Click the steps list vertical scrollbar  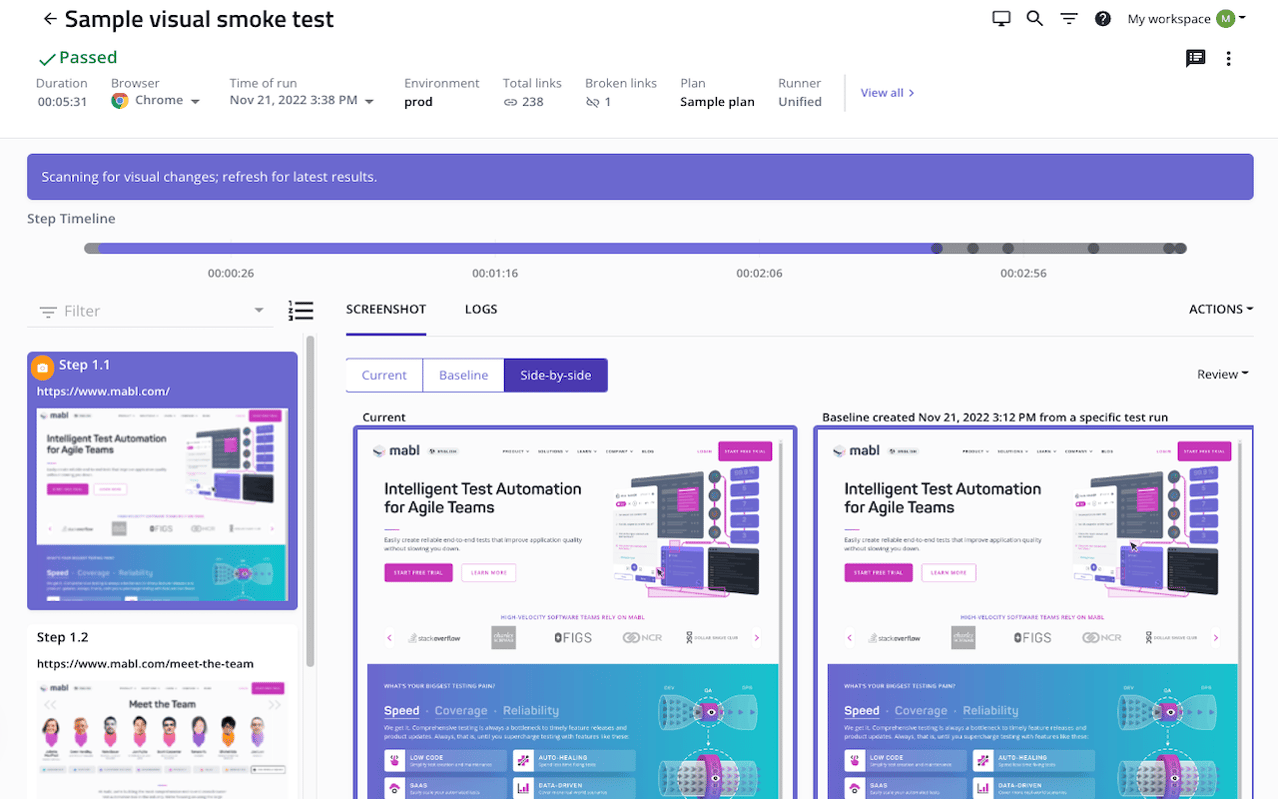point(310,500)
